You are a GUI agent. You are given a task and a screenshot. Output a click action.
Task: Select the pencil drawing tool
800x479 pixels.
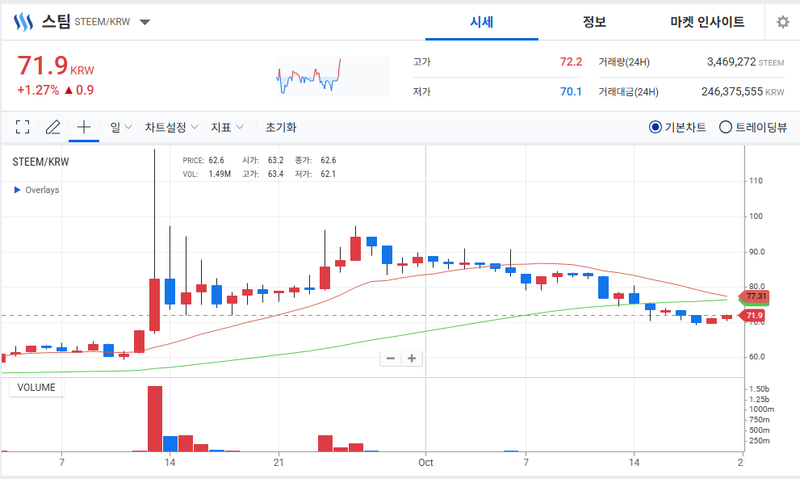53,127
